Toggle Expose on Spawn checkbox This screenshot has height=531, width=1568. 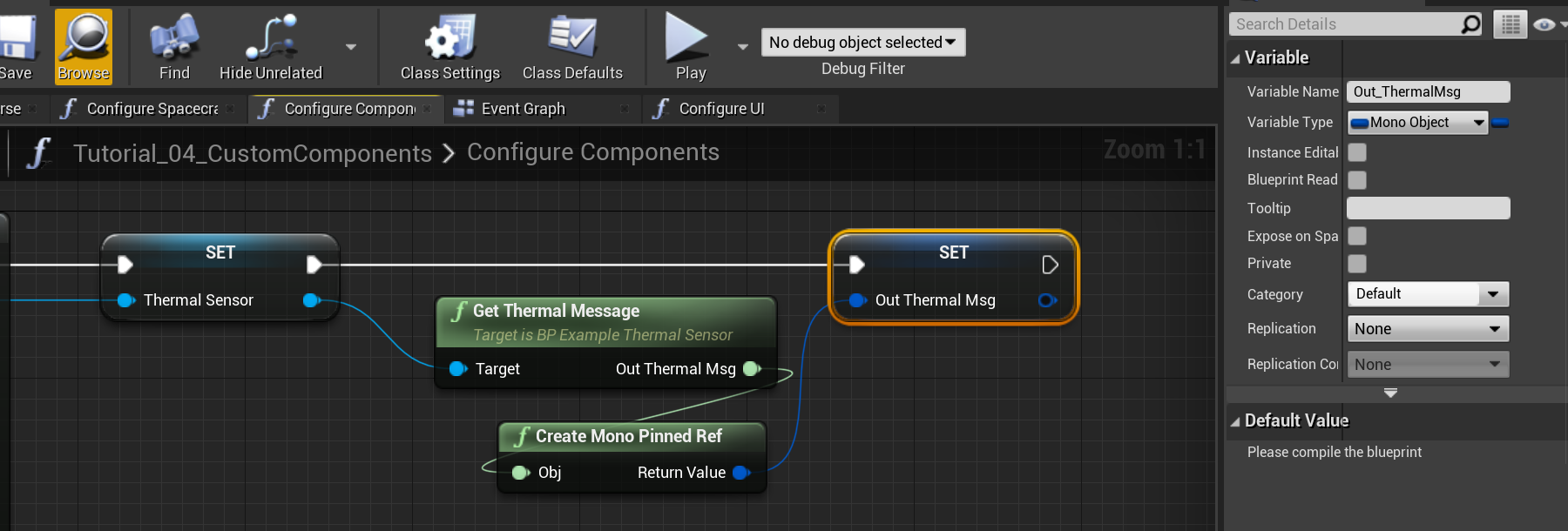(1357, 236)
